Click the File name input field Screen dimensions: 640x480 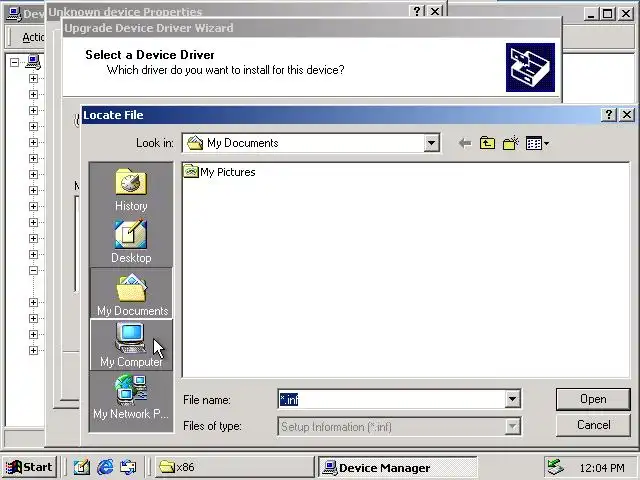(x=392, y=399)
